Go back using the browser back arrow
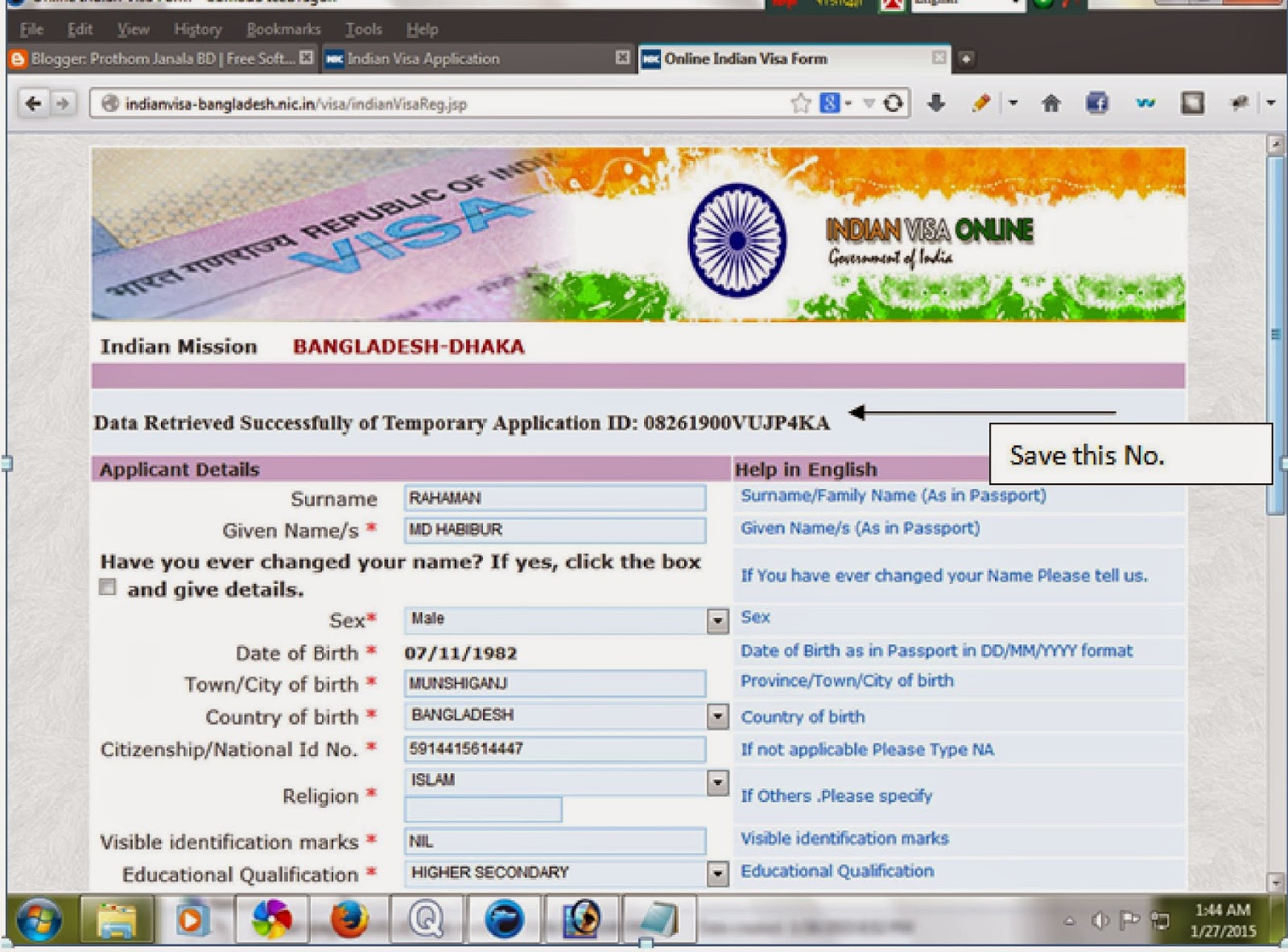1288x952 pixels. 33,103
